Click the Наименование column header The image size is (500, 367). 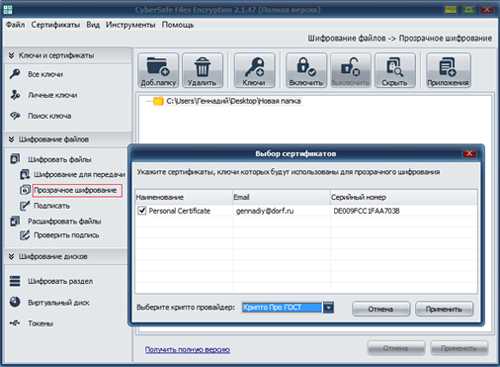point(184,197)
